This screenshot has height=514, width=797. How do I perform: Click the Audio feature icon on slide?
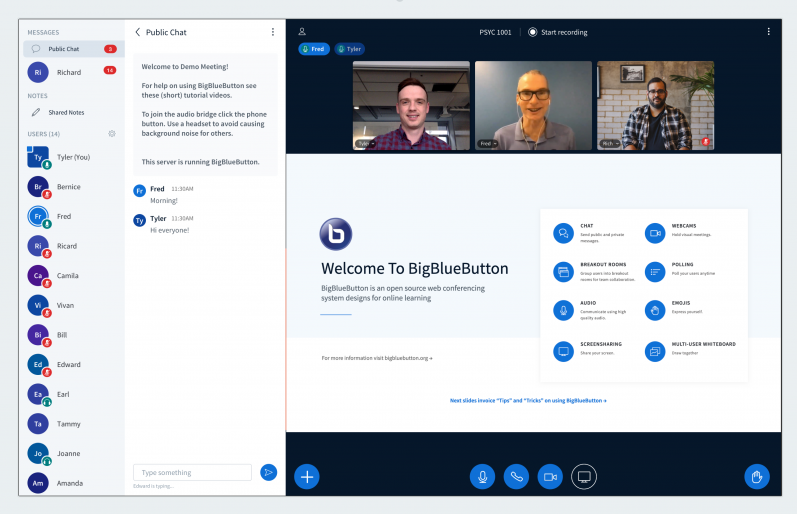click(563, 310)
